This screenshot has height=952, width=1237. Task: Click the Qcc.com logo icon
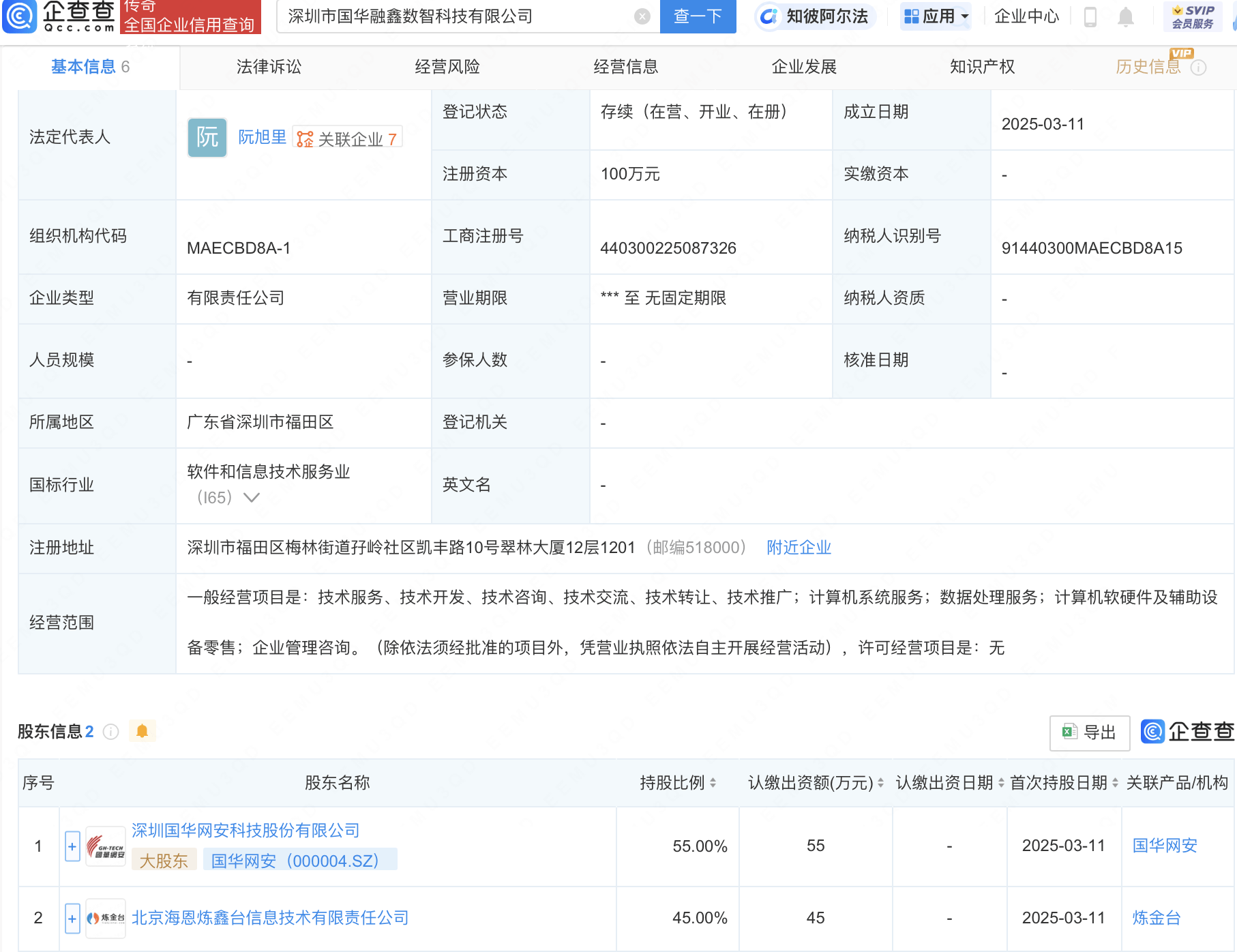(20, 16)
